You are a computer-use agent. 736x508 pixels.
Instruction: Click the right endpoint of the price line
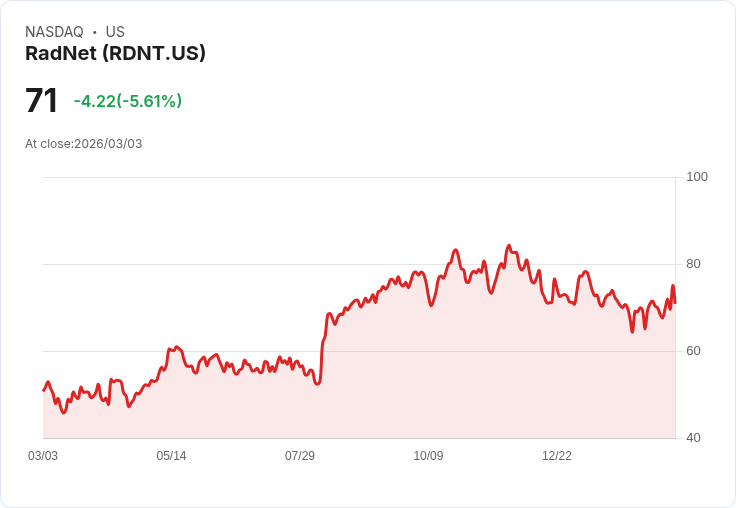click(x=675, y=302)
